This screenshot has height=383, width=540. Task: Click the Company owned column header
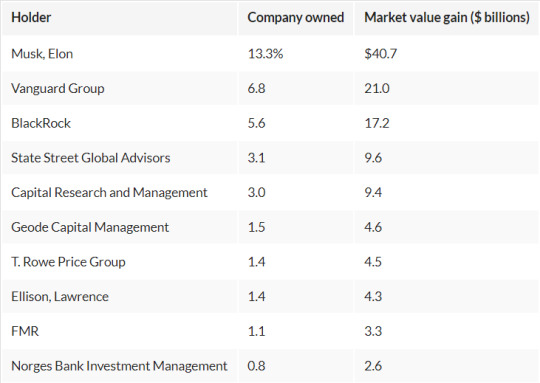point(295,17)
